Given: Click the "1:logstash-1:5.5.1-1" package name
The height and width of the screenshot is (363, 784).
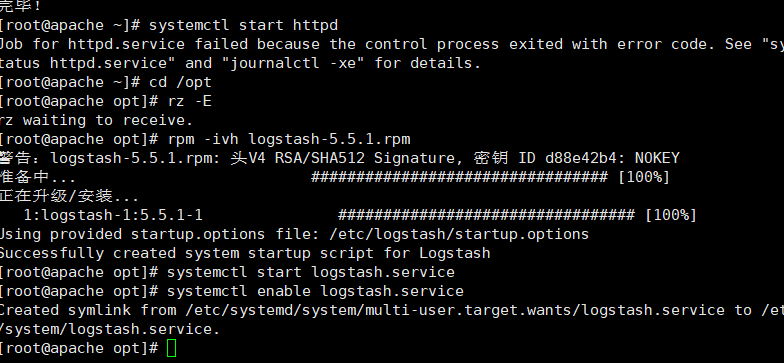Looking at the screenshot, I should [113, 215].
